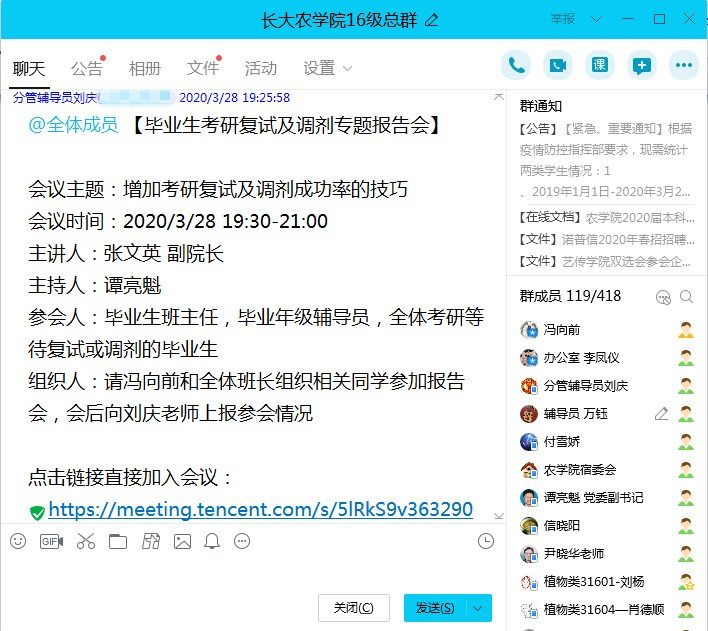Click the send picture icon

(x=182, y=541)
